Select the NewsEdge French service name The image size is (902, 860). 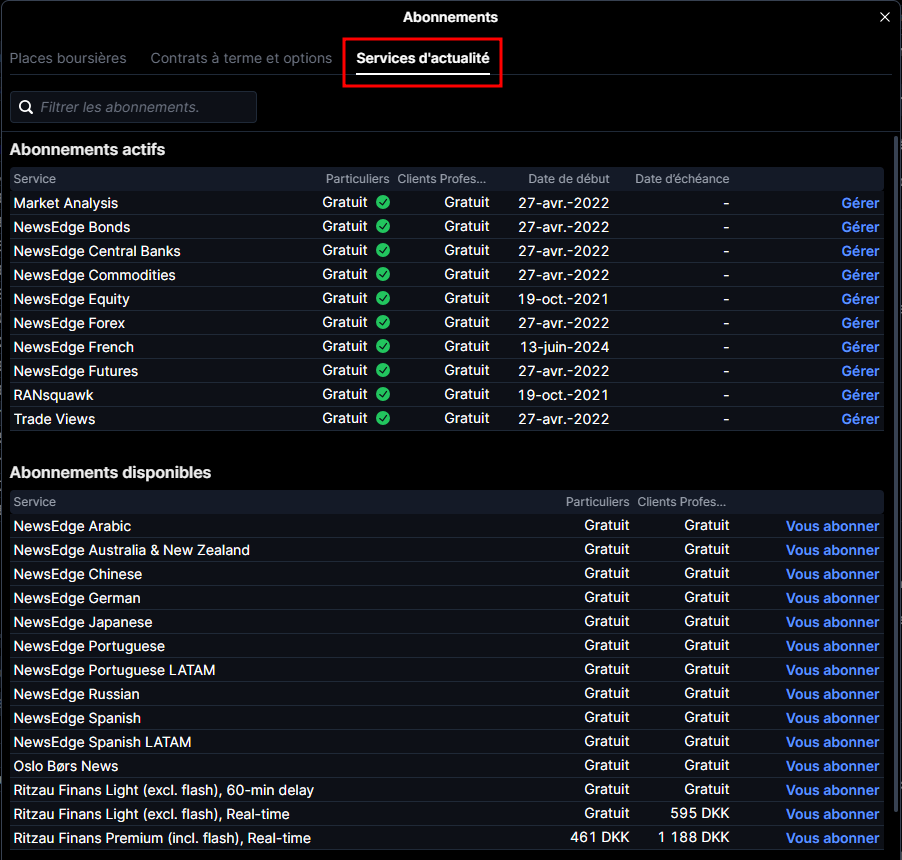click(74, 347)
